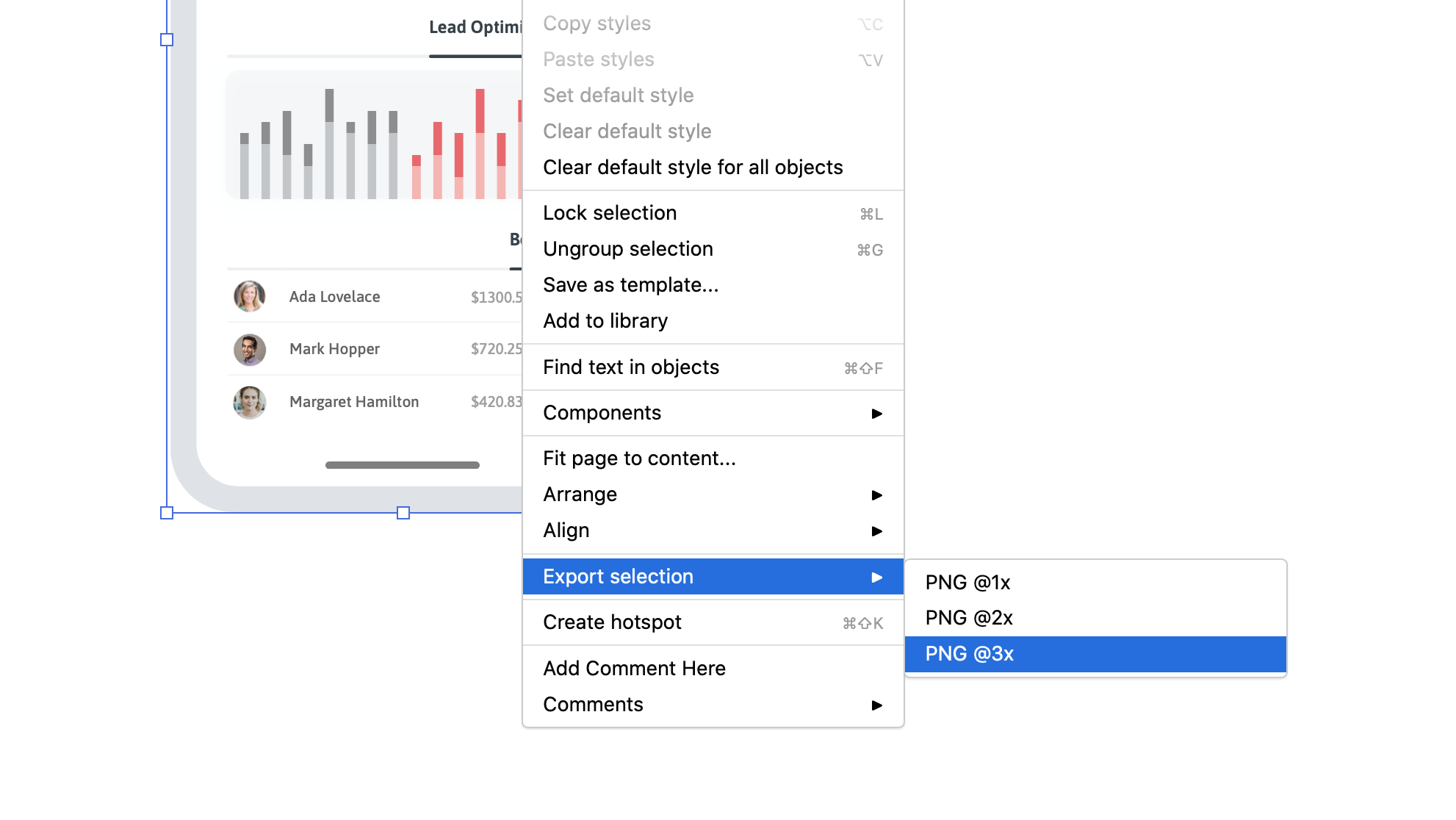Click the bottom-middle selection resize handle
Viewport: 1456px width, 820px height.
point(403,513)
